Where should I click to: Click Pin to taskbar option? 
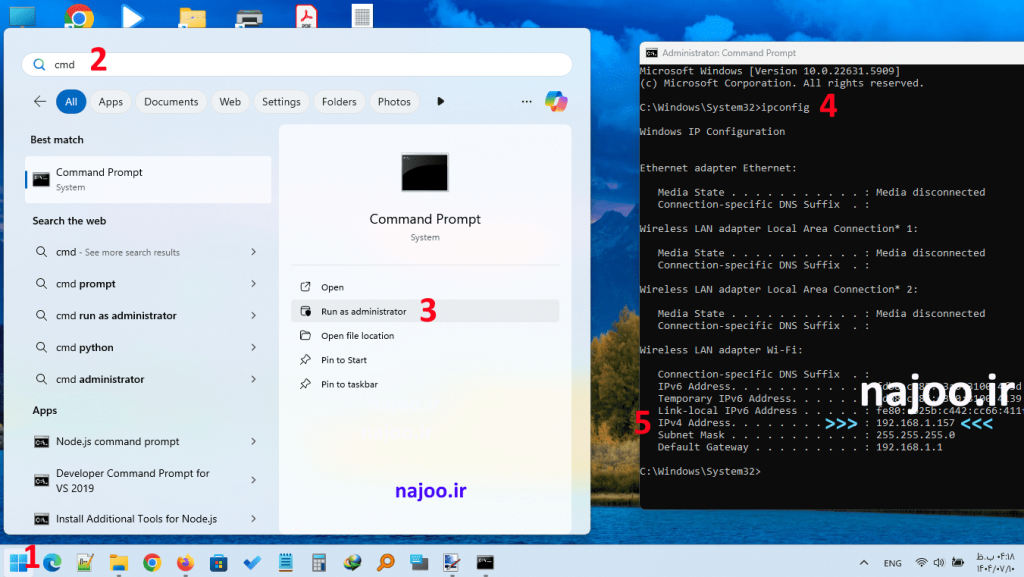pos(349,384)
